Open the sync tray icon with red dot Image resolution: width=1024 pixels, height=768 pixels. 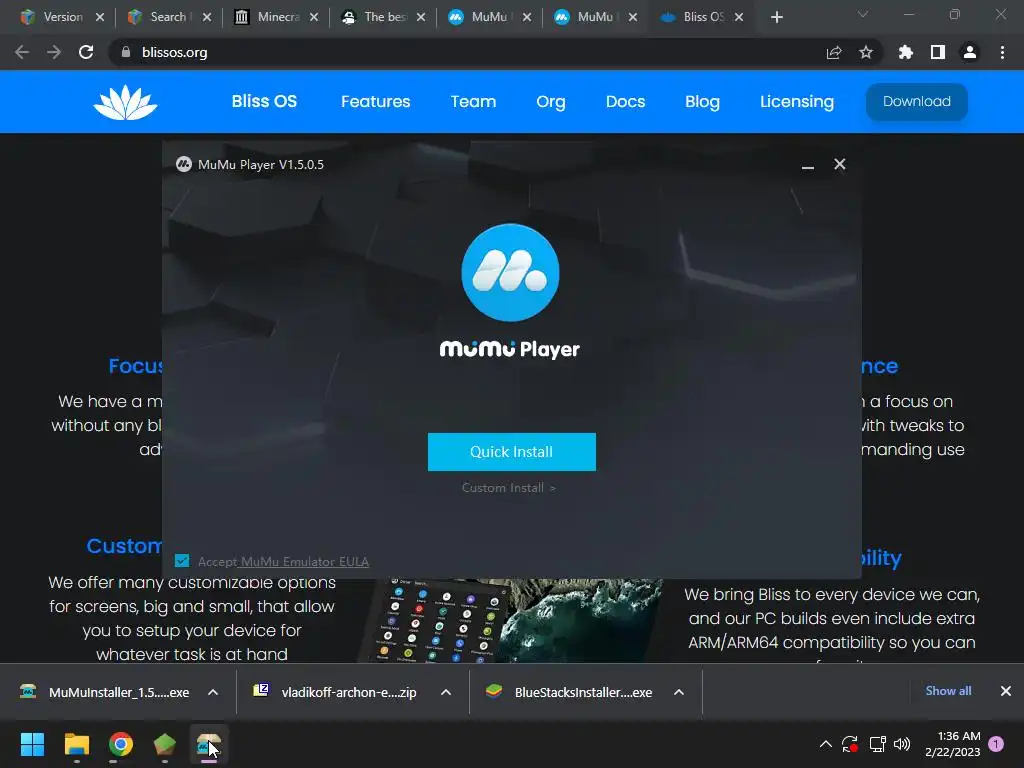pyautogui.click(x=850, y=744)
